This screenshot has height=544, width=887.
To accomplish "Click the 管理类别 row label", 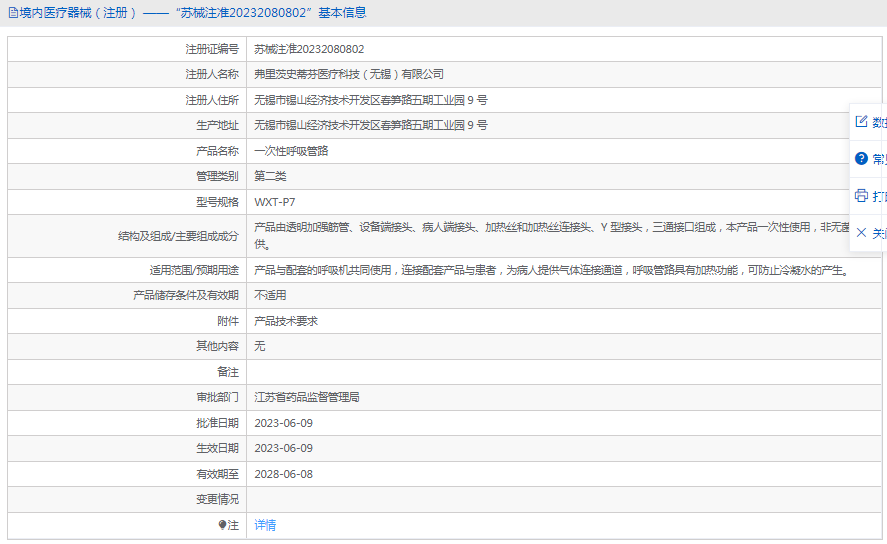I will [217, 176].
